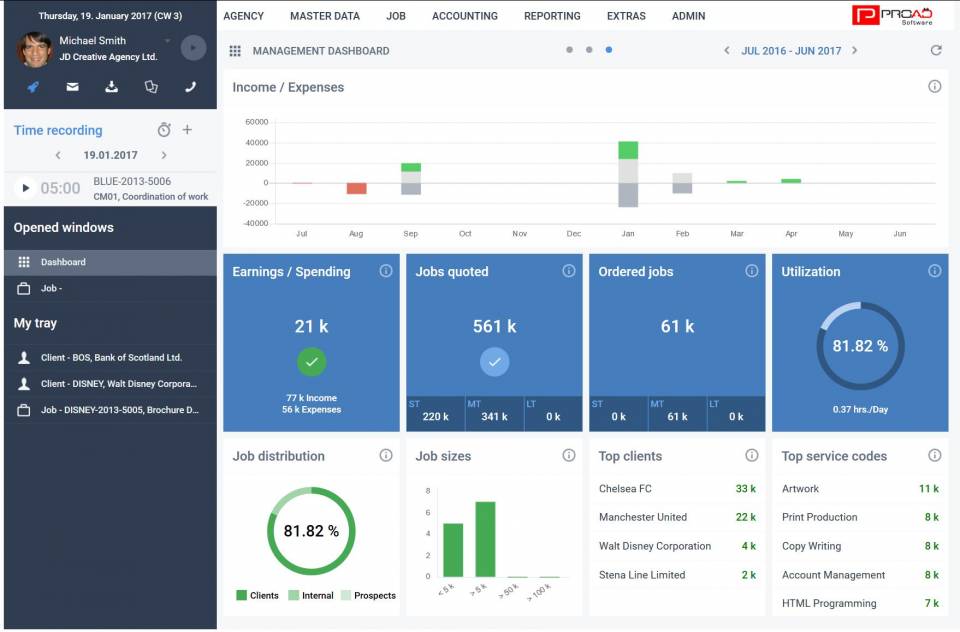Screen dimensions: 960x632
Task: Open the phone call icon
Action: pos(190,87)
